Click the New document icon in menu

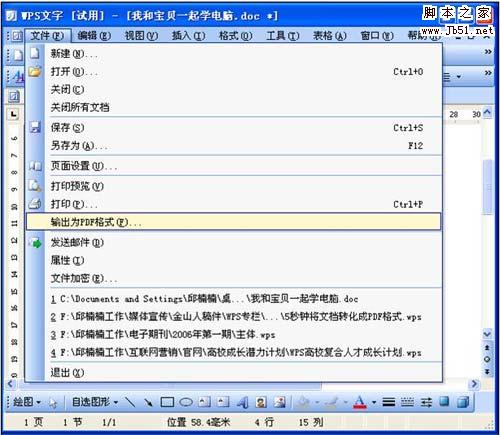tap(35, 53)
